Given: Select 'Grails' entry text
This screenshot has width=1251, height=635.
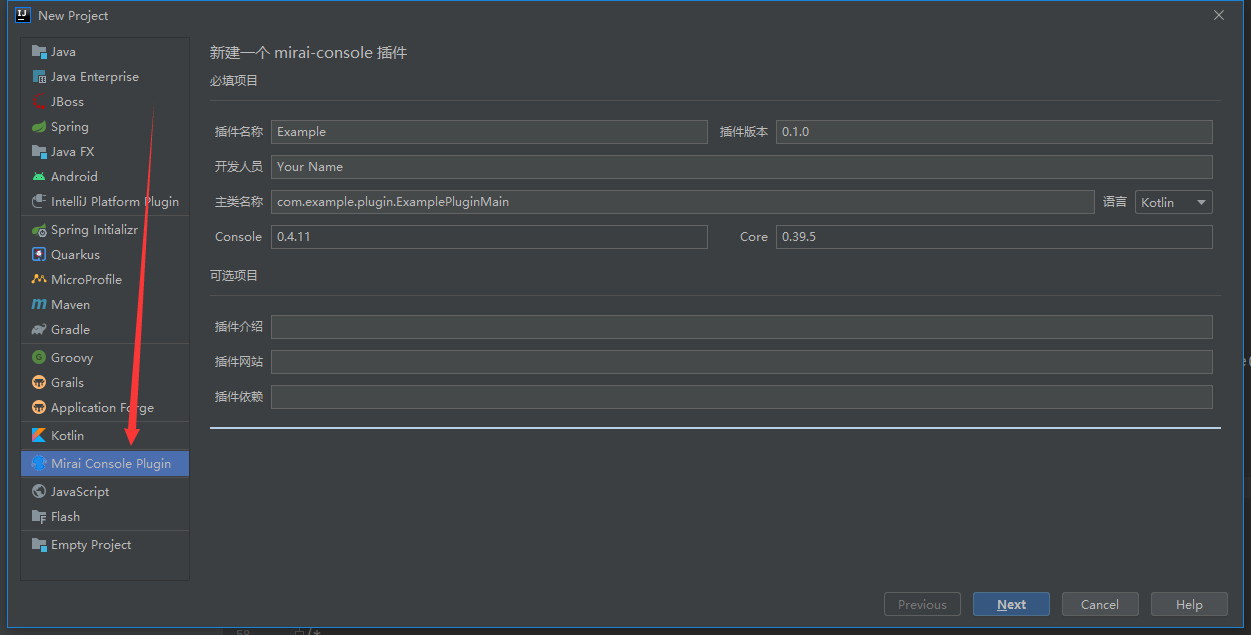Looking at the screenshot, I should (x=67, y=383).
